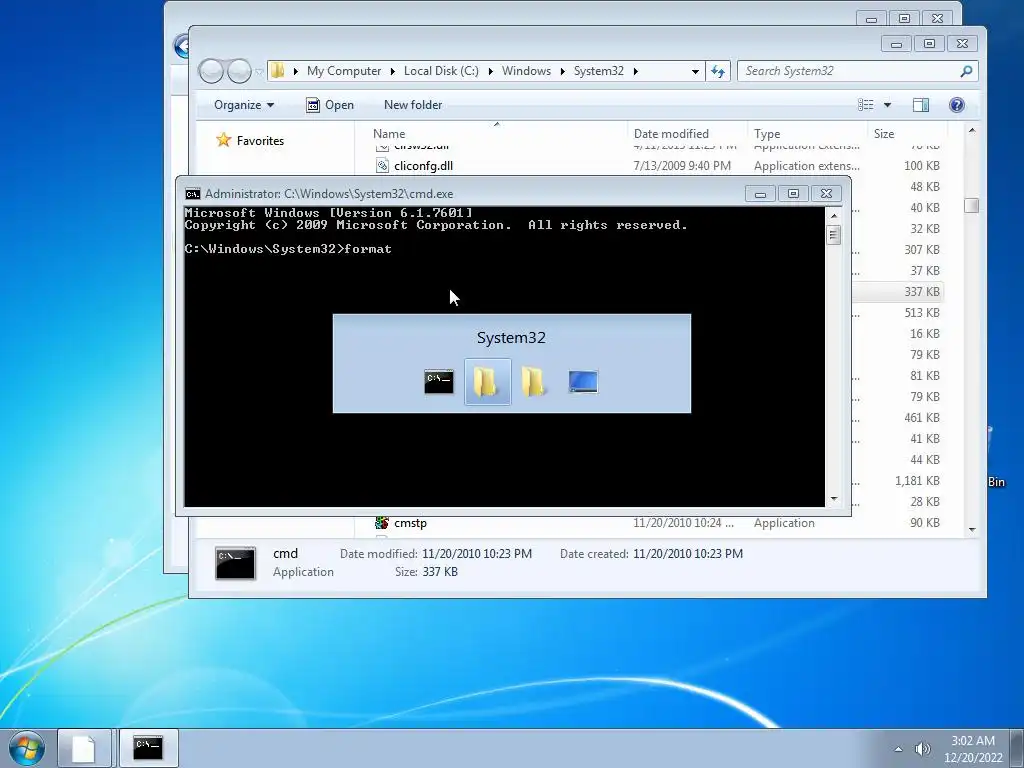Viewport: 1024px width, 768px height.
Task: Click cmstp file icon
Action: point(382,523)
